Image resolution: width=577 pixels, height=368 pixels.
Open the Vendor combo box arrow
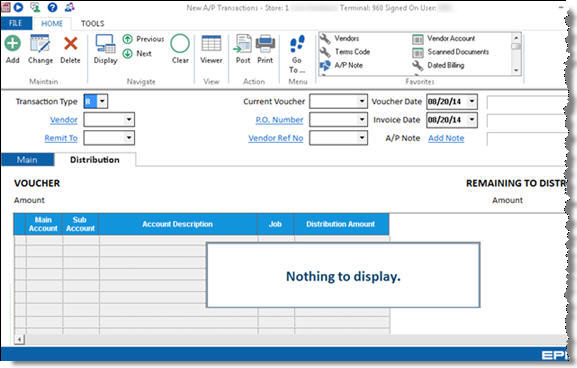coord(129,120)
